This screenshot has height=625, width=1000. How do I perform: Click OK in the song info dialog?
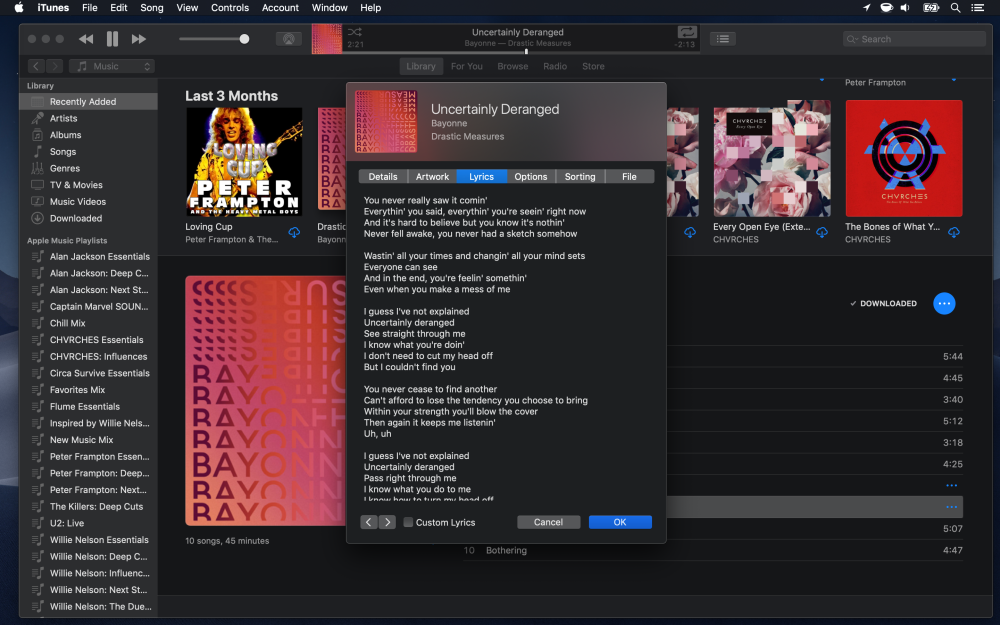tap(620, 522)
